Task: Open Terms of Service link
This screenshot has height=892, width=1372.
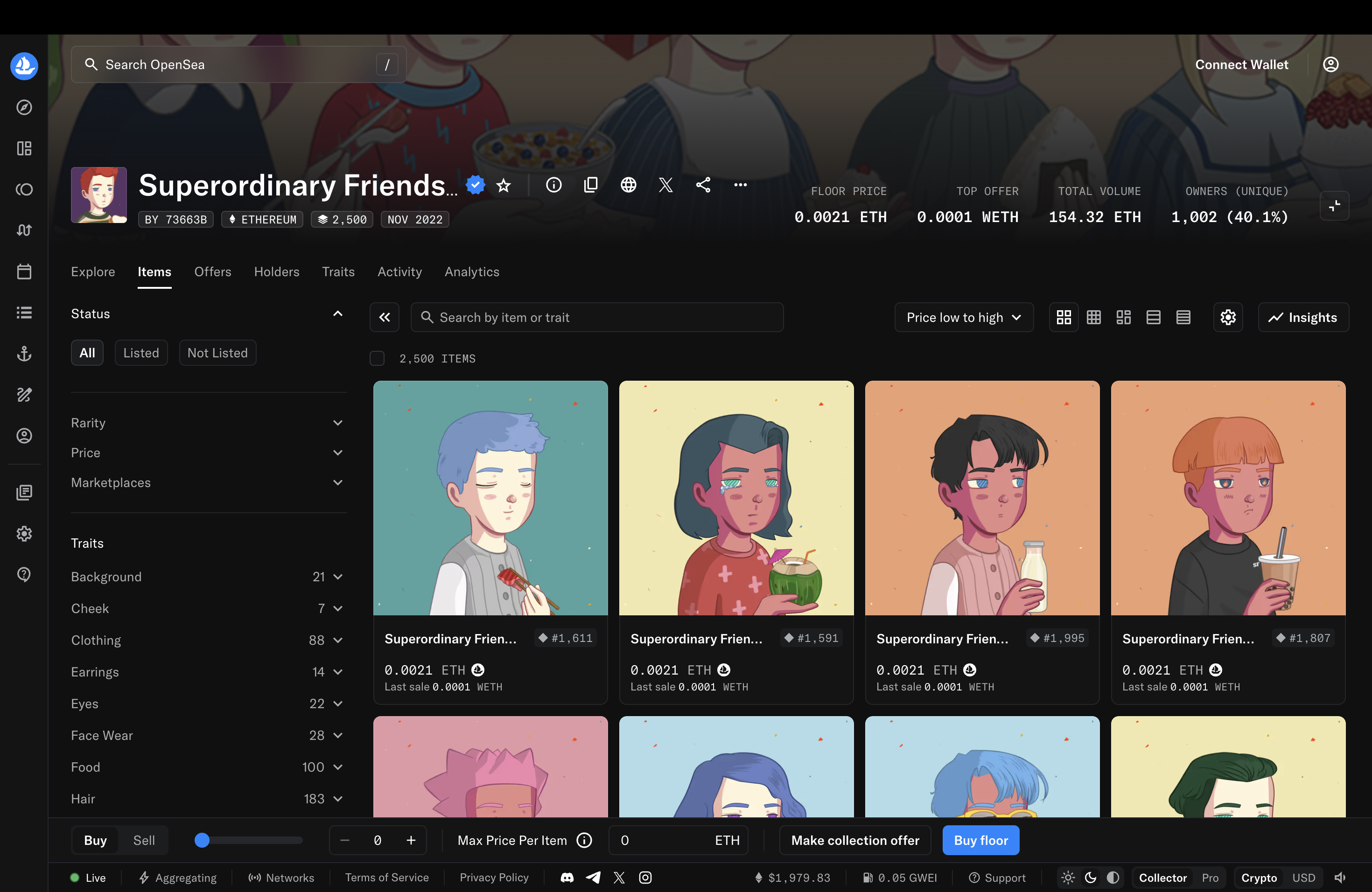Action: pos(387,878)
